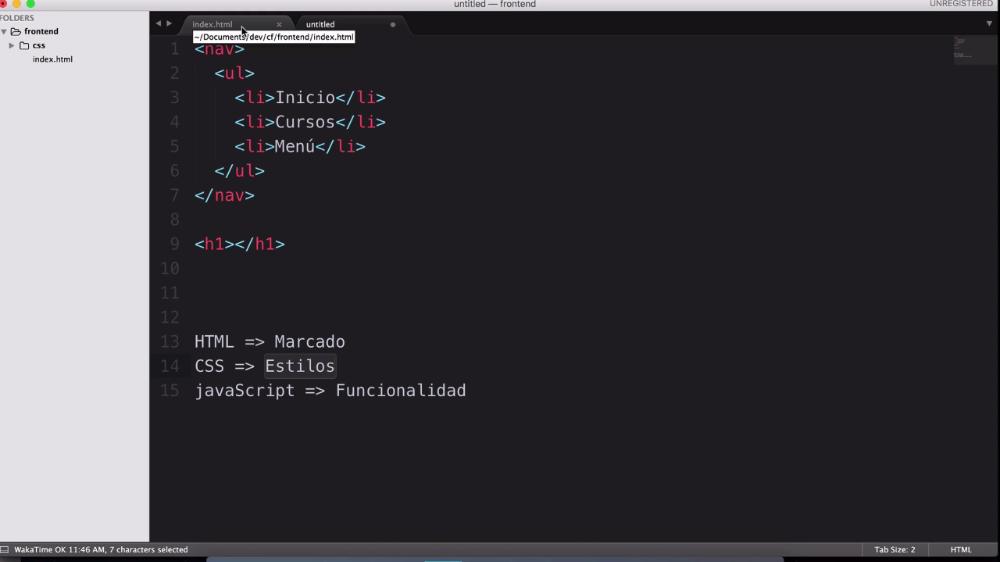Expand the css folder
The image size is (1000, 562).
coord(11,45)
